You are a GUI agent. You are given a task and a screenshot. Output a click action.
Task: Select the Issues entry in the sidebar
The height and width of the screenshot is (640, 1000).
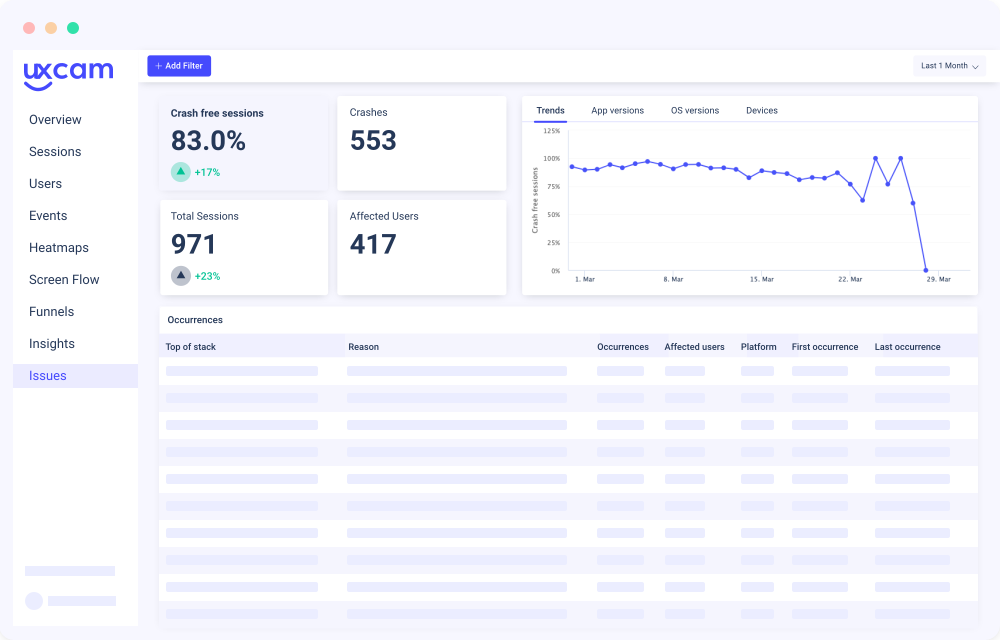(47, 375)
